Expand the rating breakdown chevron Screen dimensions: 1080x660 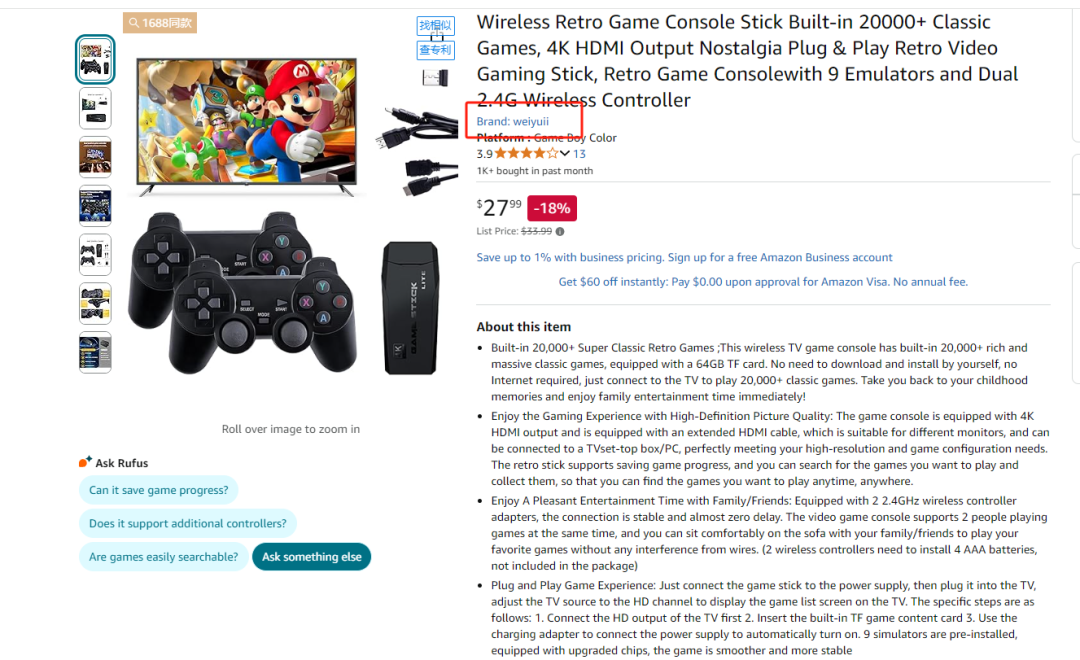click(565, 154)
